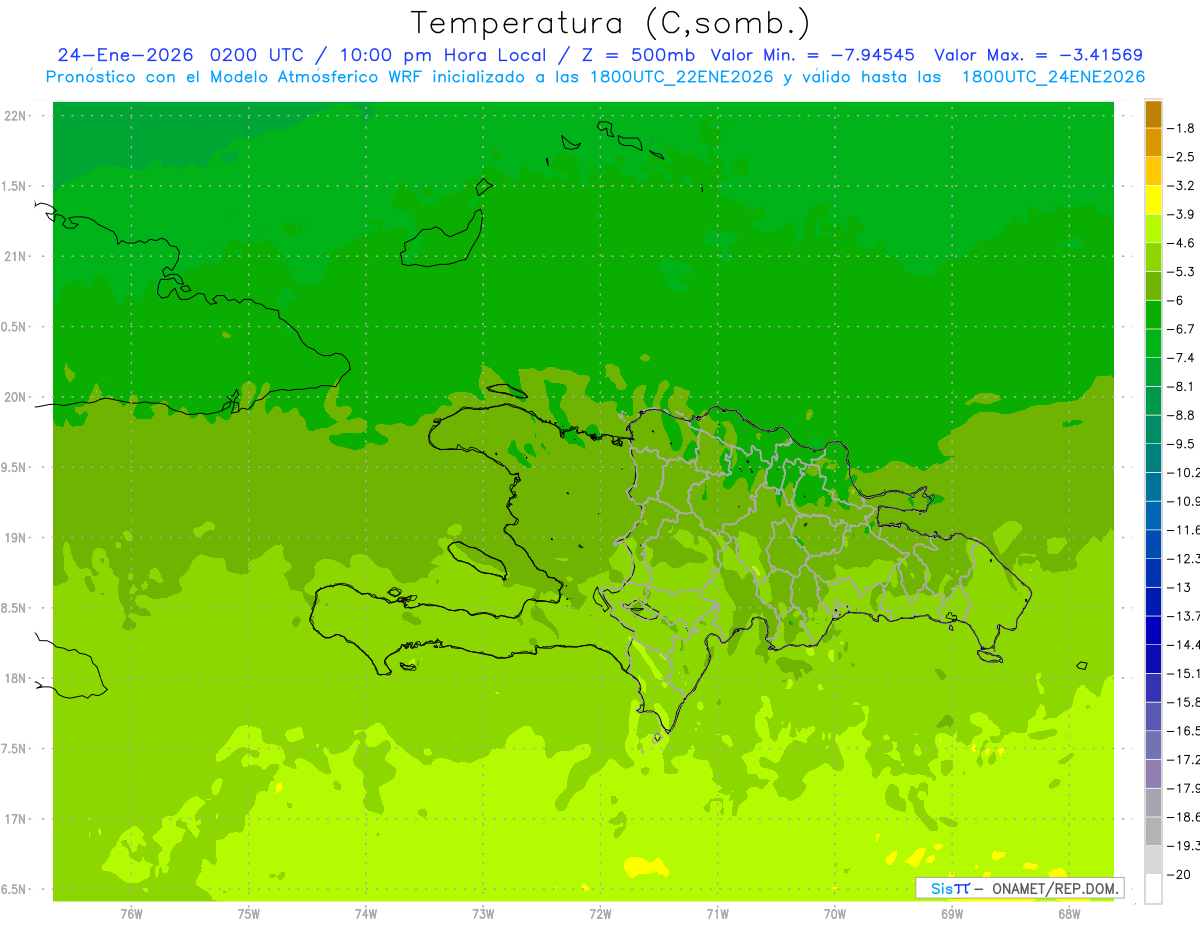The width and height of the screenshot is (1200, 927).
Task: Click the "70W" longitude label
Action: tap(835, 914)
